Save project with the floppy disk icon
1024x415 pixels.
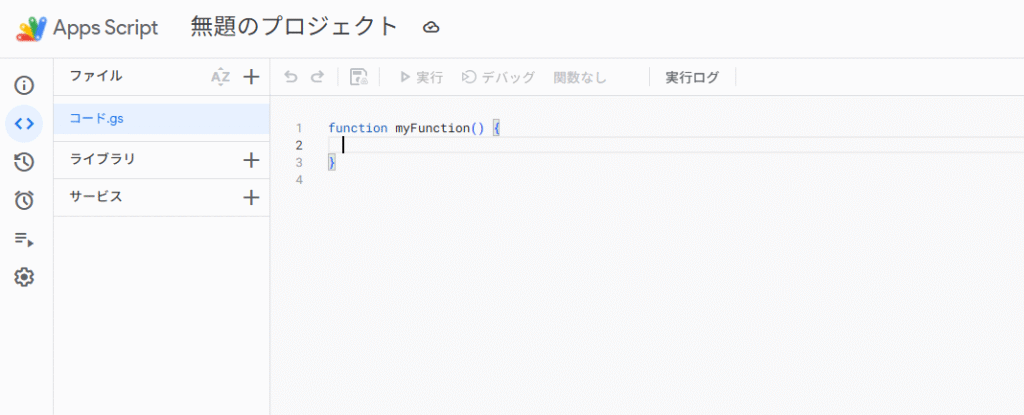(359, 77)
